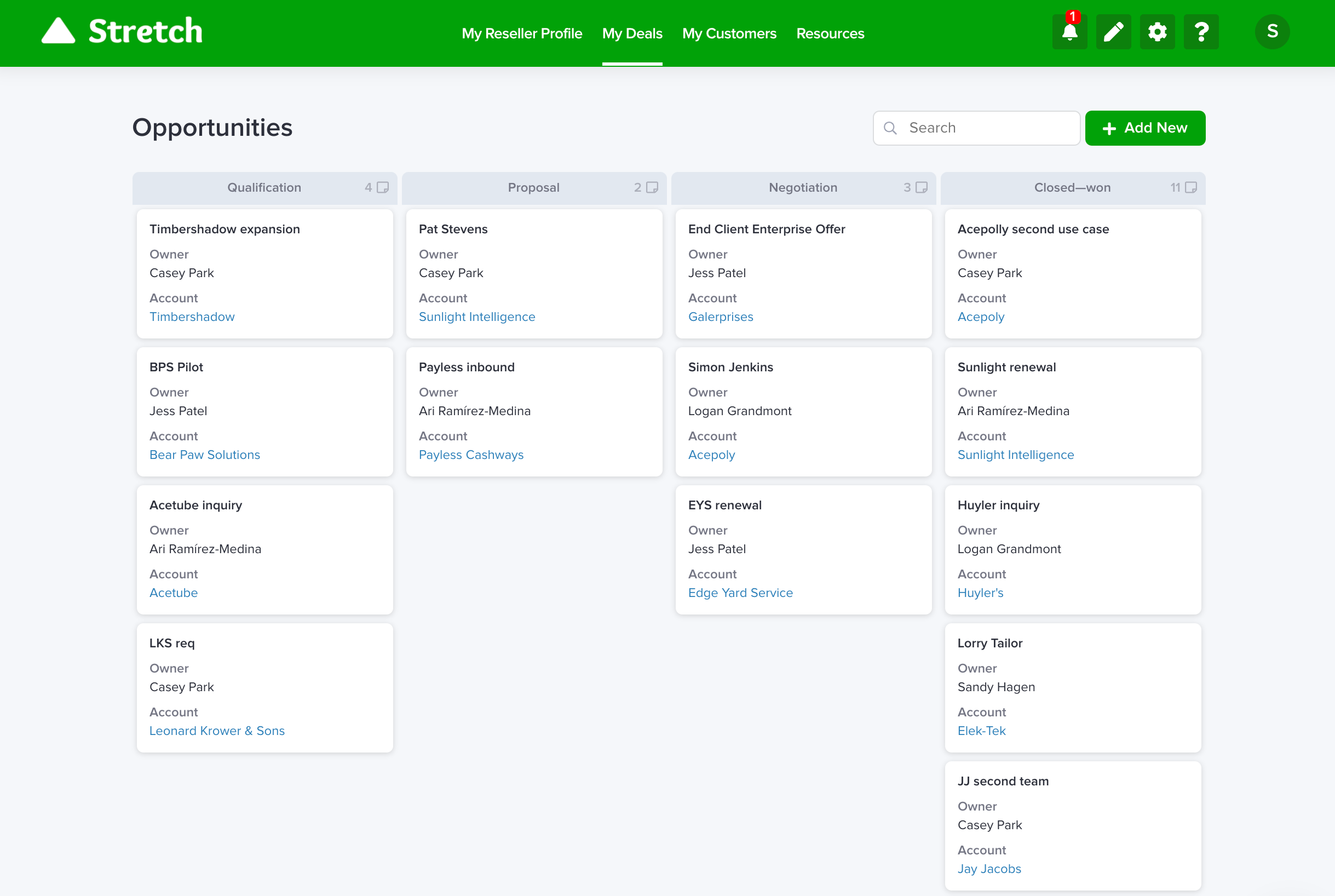
Task: Click Sandy Hagen owner in Lorry Tailor card
Action: click(996, 687)
